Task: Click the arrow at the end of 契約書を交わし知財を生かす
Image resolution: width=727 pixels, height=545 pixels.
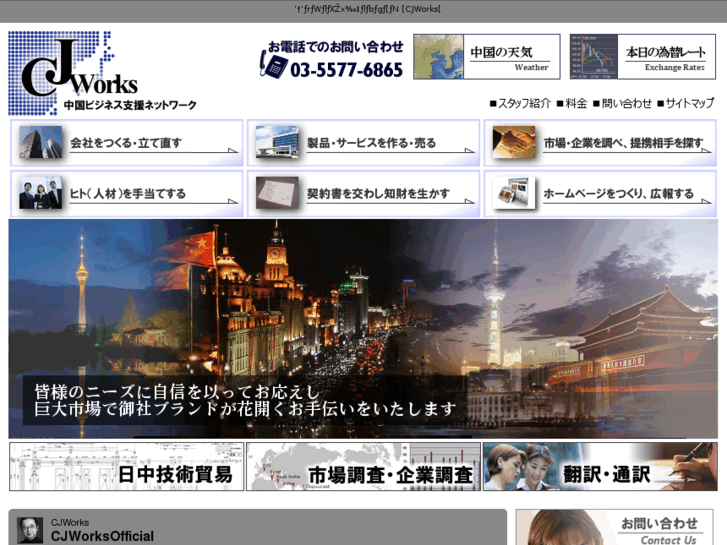Action: click(470, 201)
